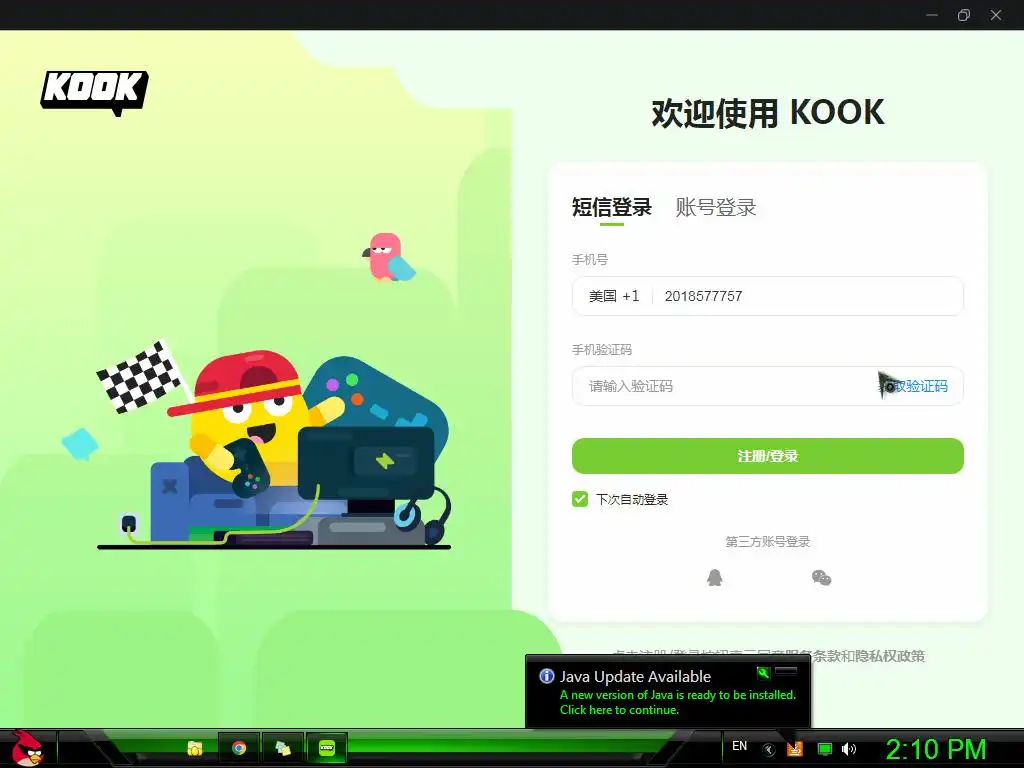Image resolution: width=1024 pixels, height=768 pixels.
Task: Click the green 注册/登录 button
Action: [767, 456]
